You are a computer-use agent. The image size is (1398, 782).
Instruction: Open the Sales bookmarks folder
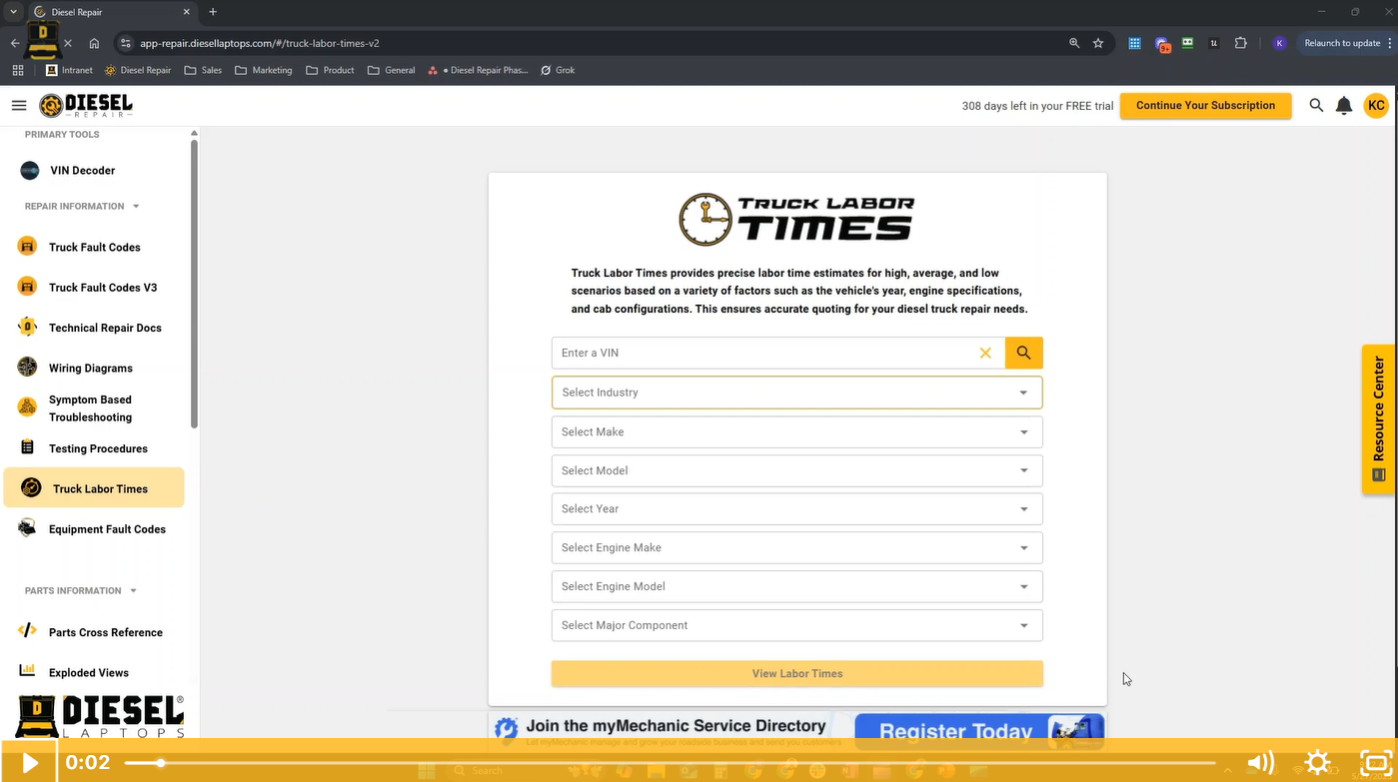click(x=203, y=70)
